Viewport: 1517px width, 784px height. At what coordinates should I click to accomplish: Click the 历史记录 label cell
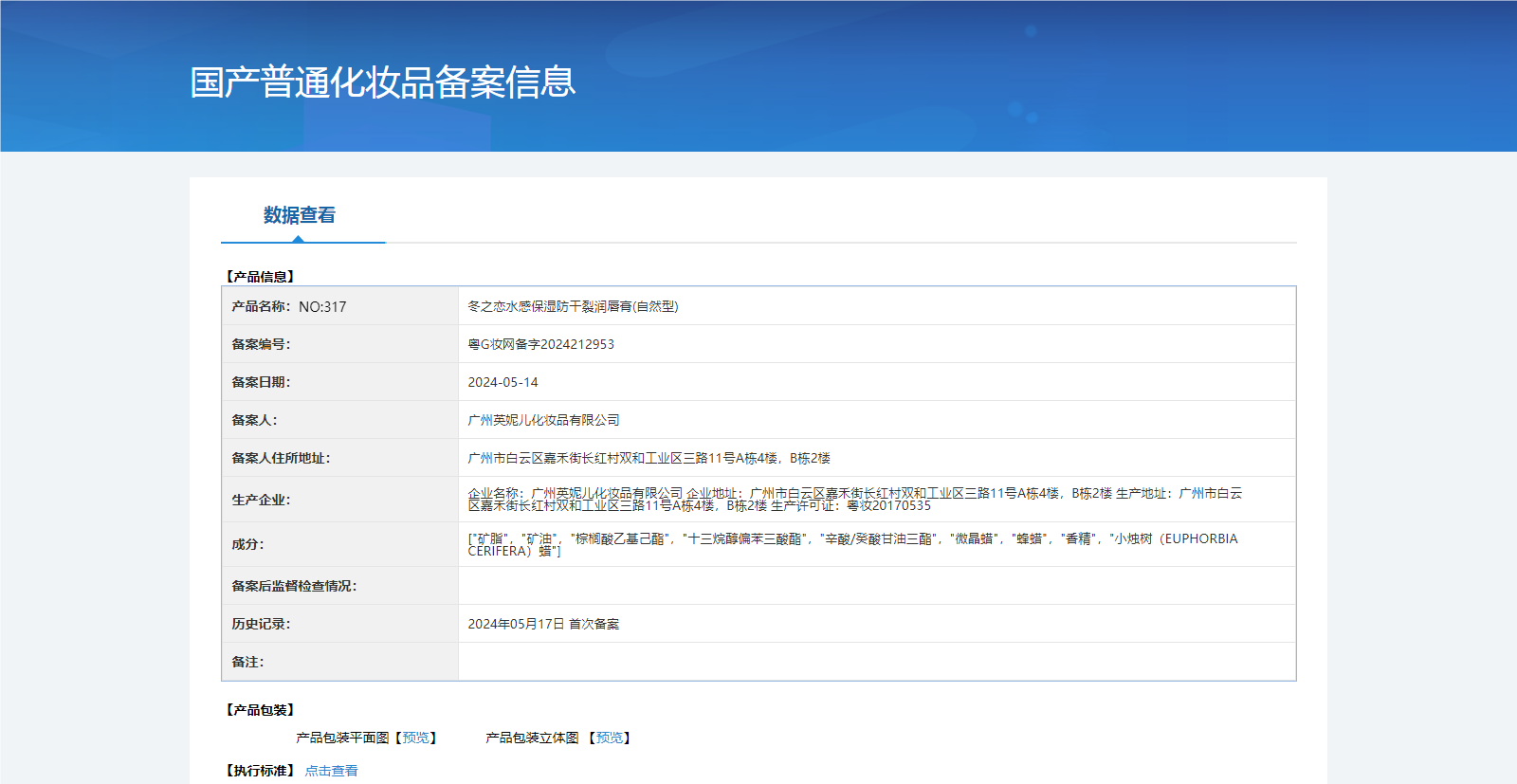click(x=262, y=624)
